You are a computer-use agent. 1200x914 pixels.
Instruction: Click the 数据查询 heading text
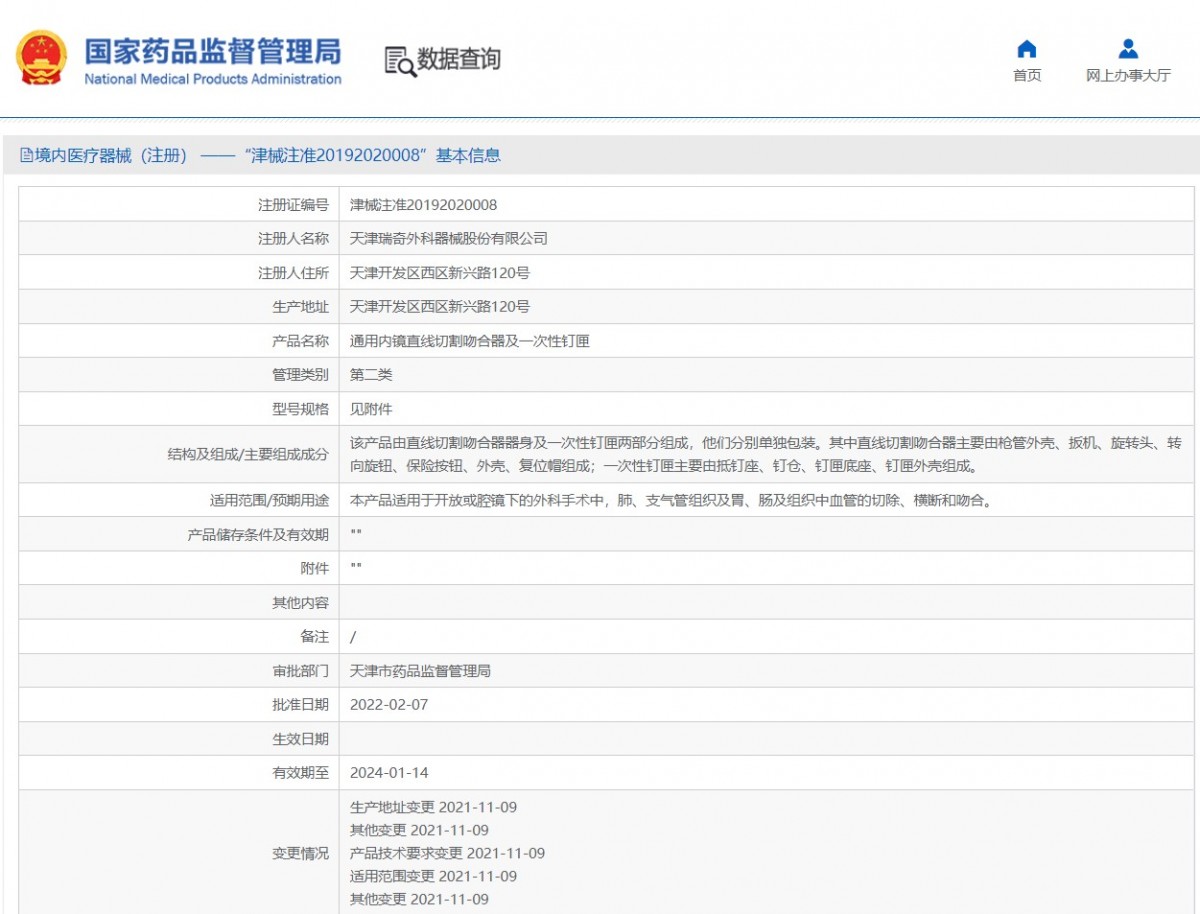point(459,60)
